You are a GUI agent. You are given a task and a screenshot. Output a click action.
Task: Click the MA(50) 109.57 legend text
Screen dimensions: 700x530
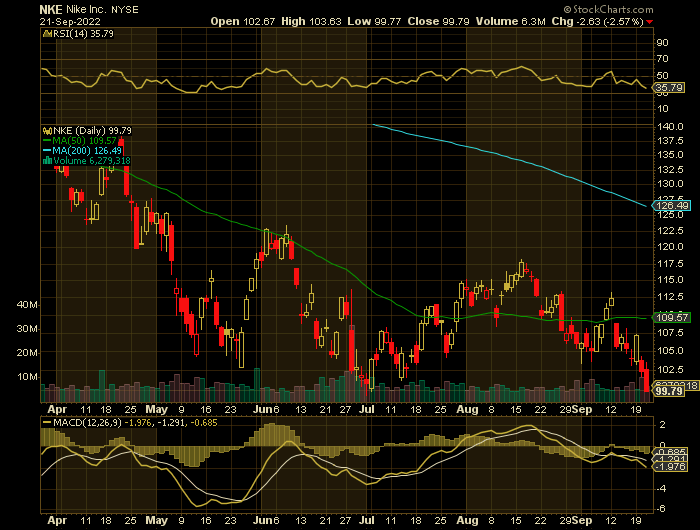pos(84,141)
